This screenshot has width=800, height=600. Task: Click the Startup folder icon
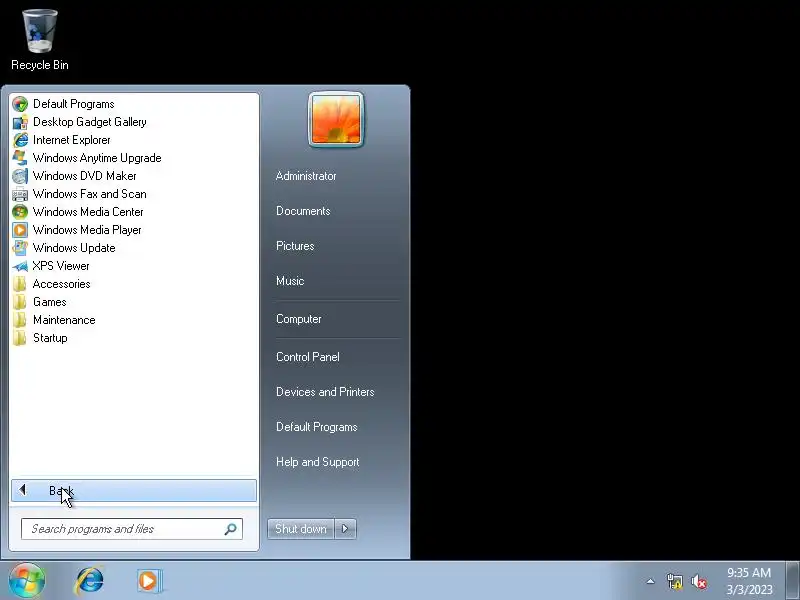tap(20, 338)
